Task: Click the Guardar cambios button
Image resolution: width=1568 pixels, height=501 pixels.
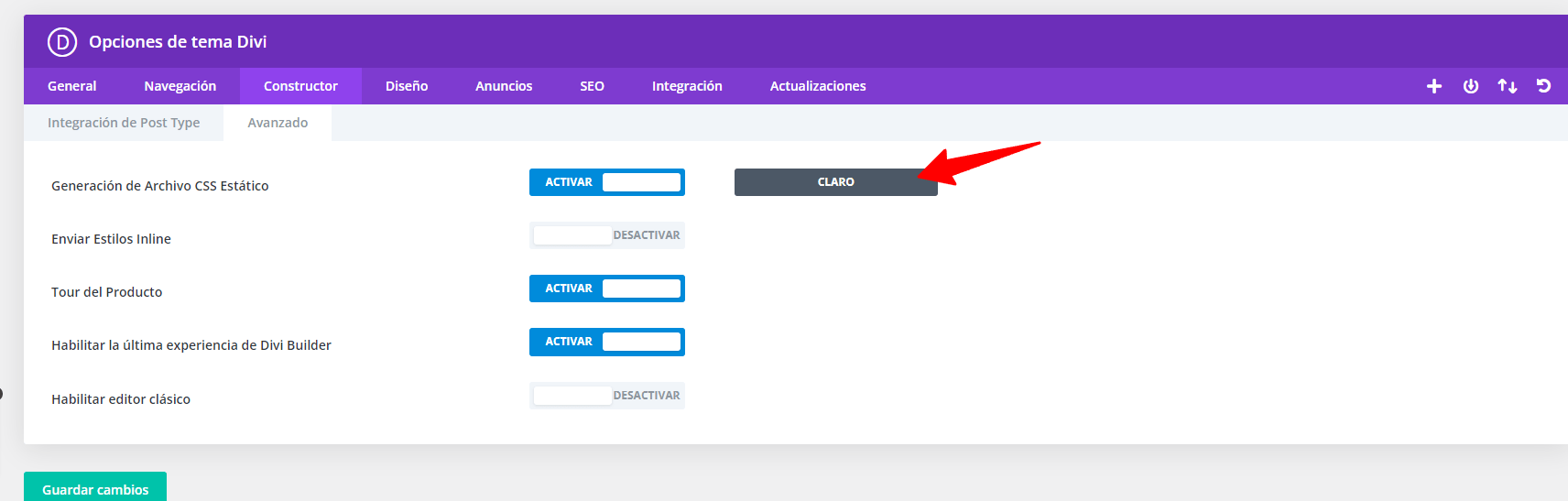Action: [x=95, y=487]
